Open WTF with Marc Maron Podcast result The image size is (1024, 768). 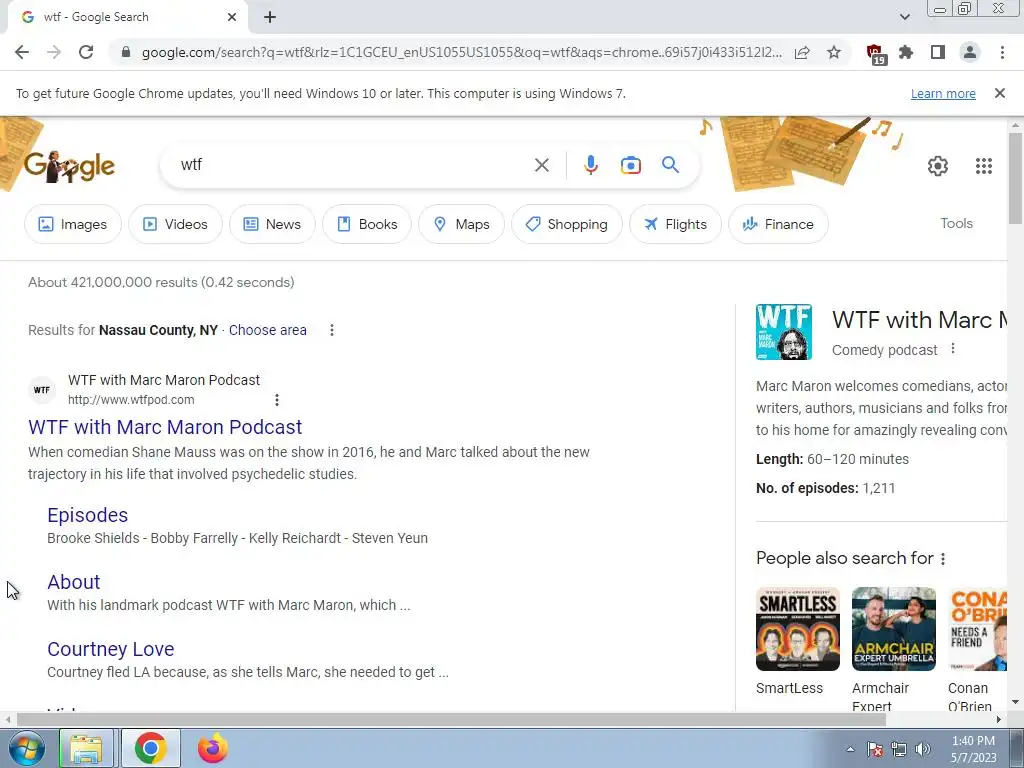[x=165, y=427]
